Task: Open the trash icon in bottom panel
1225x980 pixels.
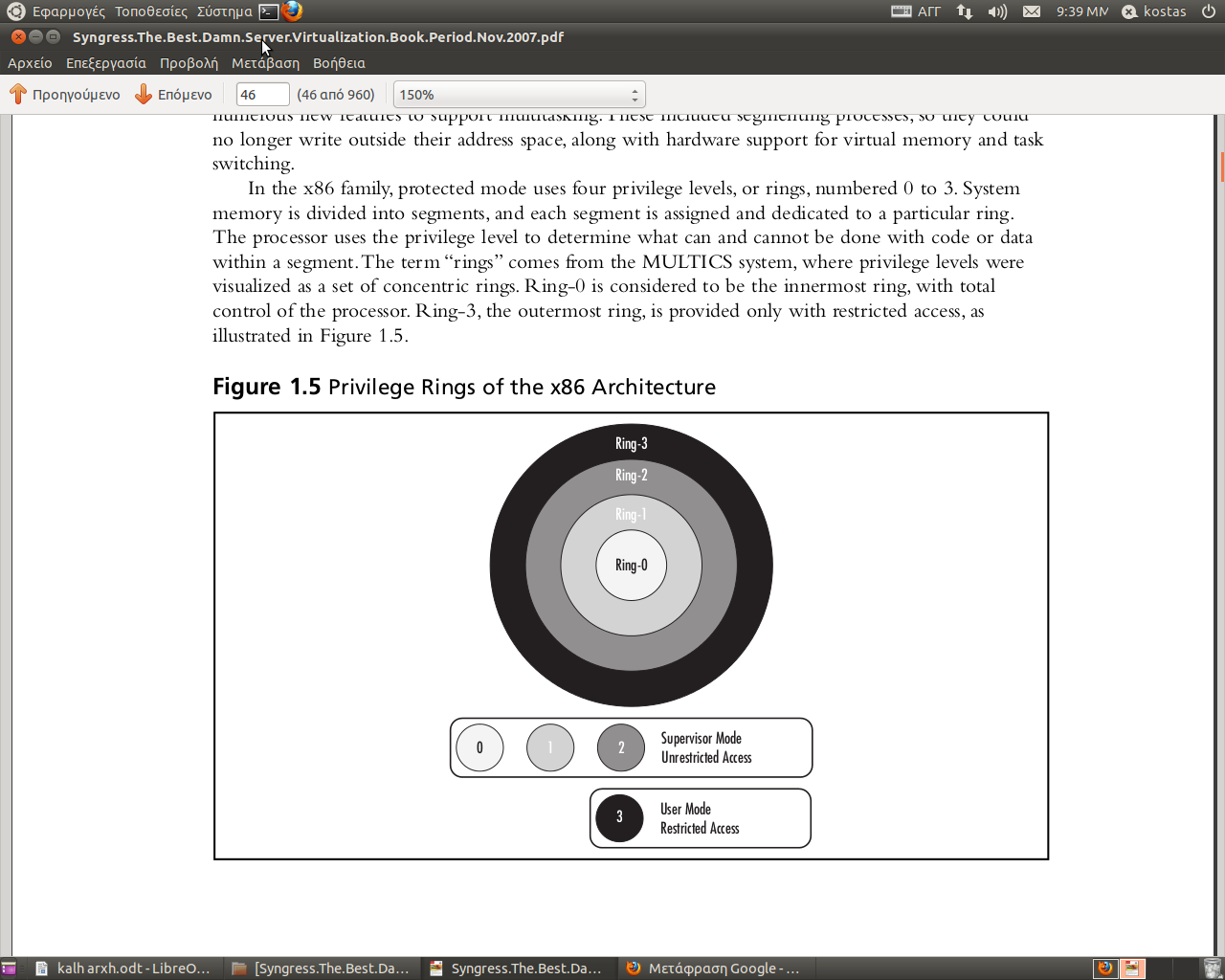Action: [1212, 969]
